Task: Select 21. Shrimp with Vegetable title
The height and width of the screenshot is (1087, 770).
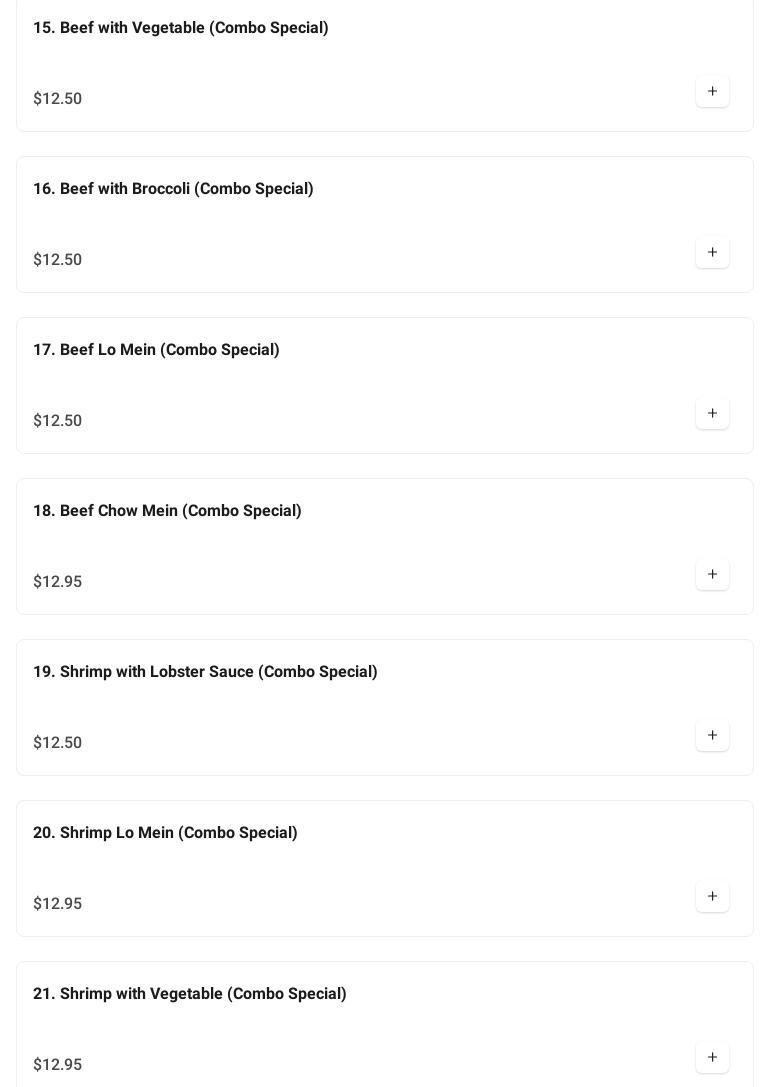Action: coord(190,994)
